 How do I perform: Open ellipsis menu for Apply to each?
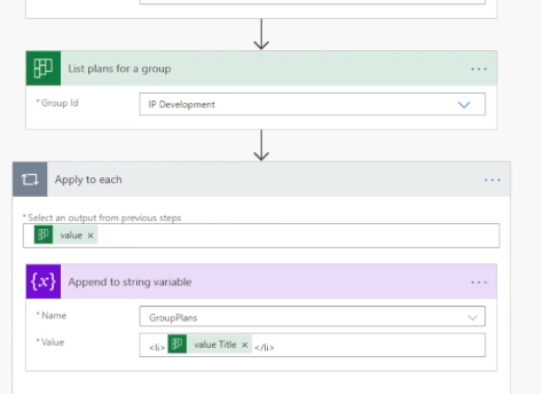[x=492, y=180]
